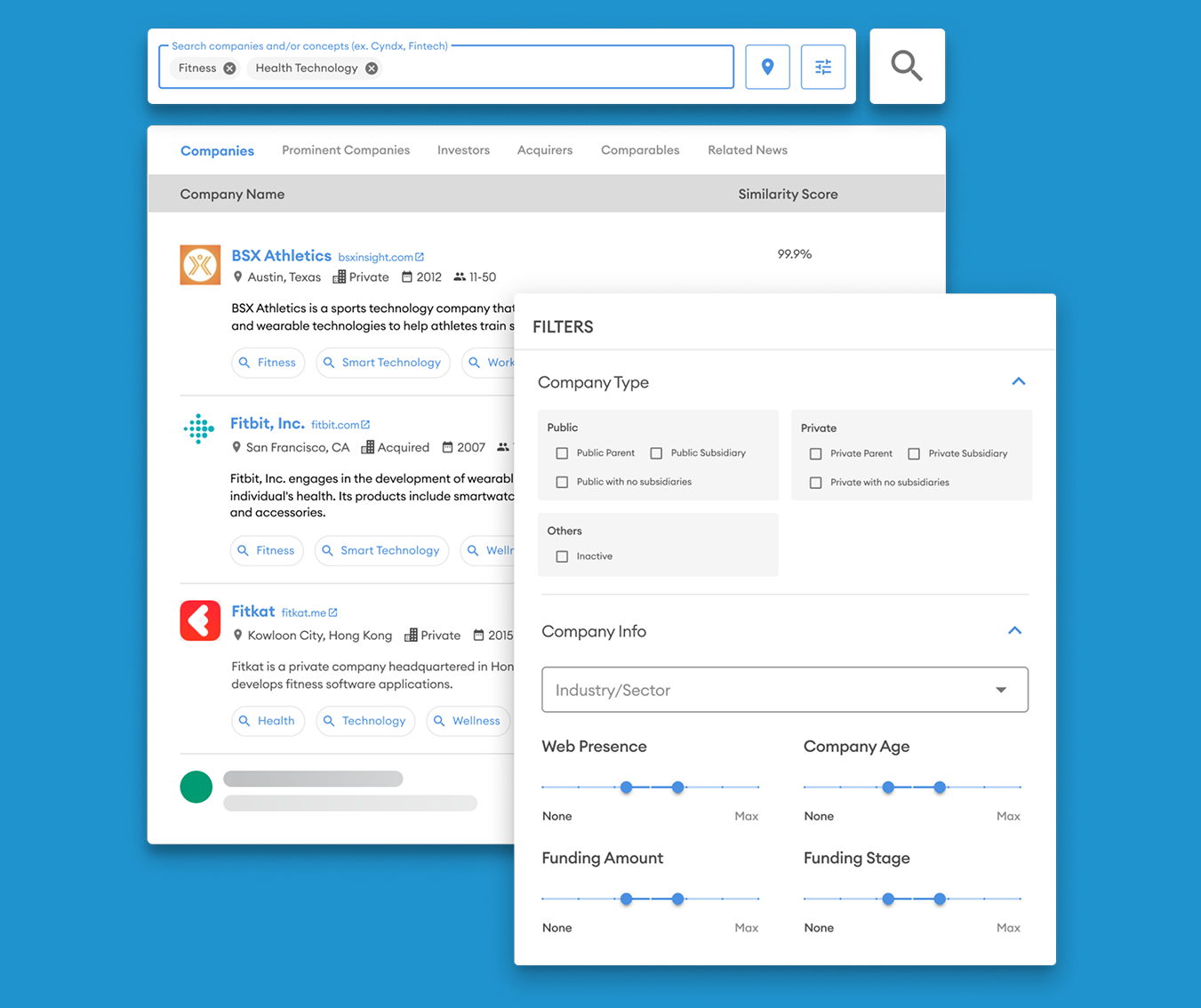Click the Technology tag under Fitkat
1201x1008 pixels.
coord(365,721)
